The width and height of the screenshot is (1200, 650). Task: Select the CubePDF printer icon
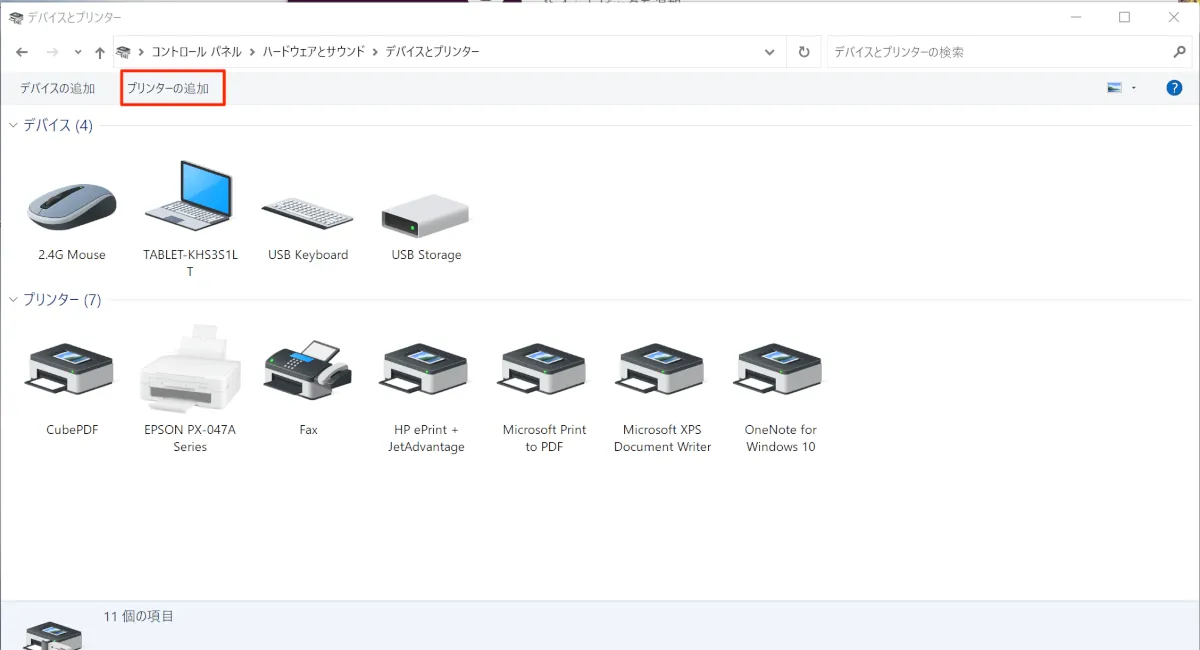tap(71, 373)
